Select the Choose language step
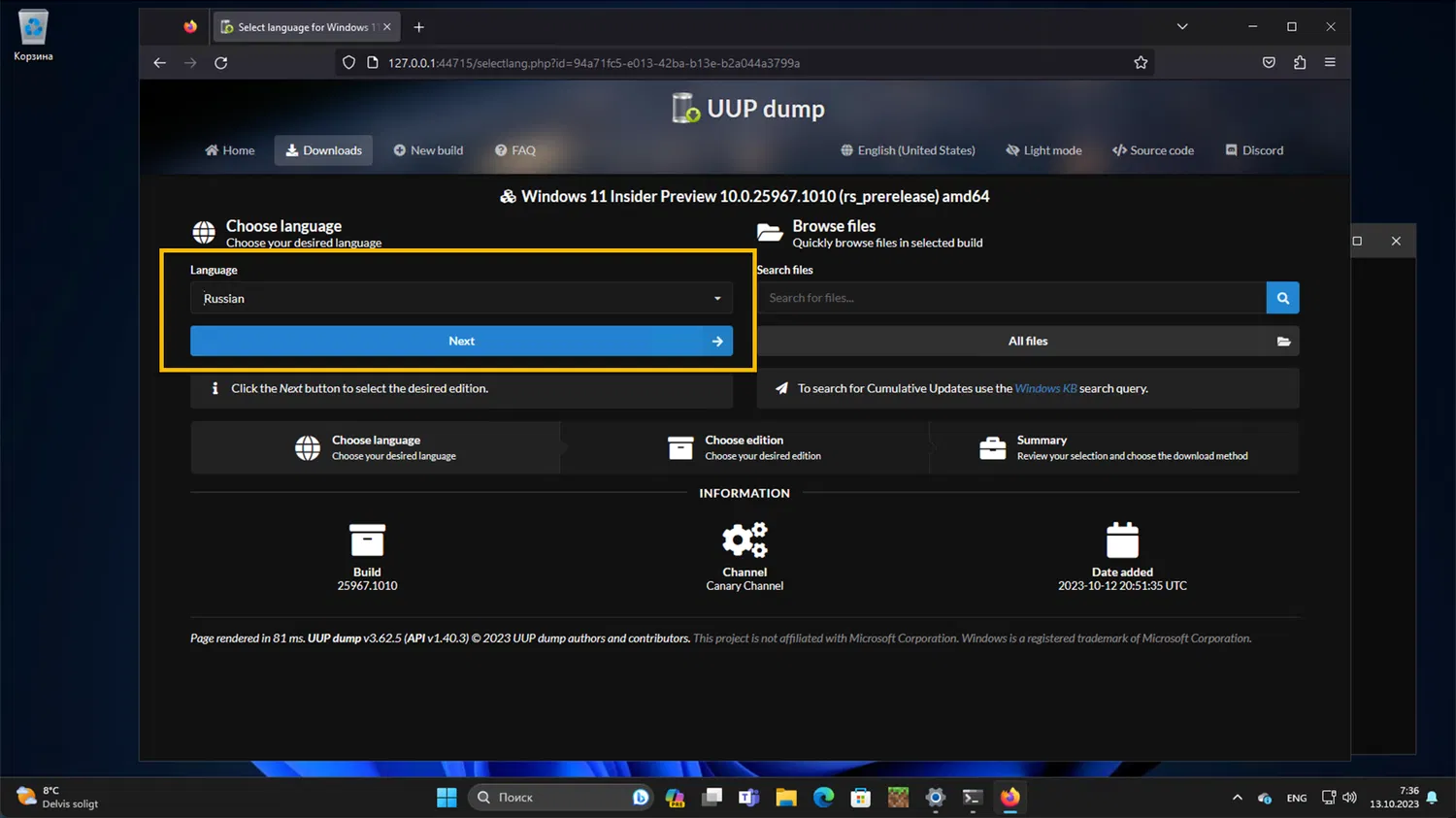The height and width of the screenshot is (818, 1456). point(376,447)
